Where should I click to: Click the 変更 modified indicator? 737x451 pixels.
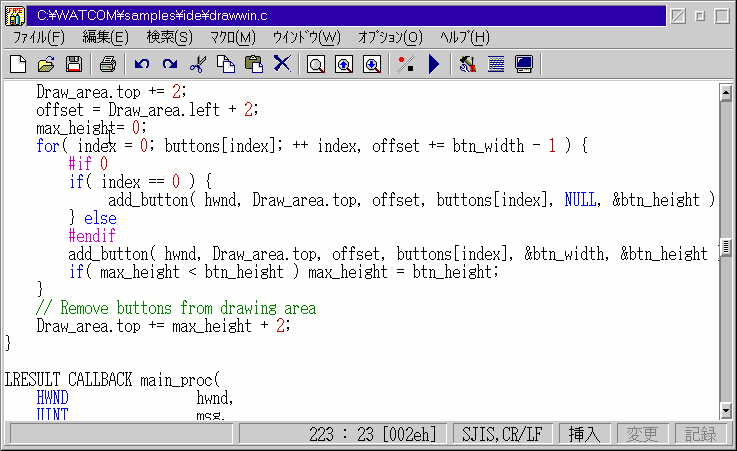[642, 434]
